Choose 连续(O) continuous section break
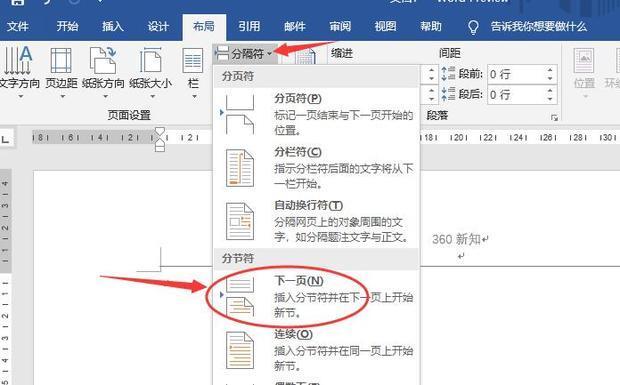The height and width of the screenshot is (385, 620). tap(316, 350)
